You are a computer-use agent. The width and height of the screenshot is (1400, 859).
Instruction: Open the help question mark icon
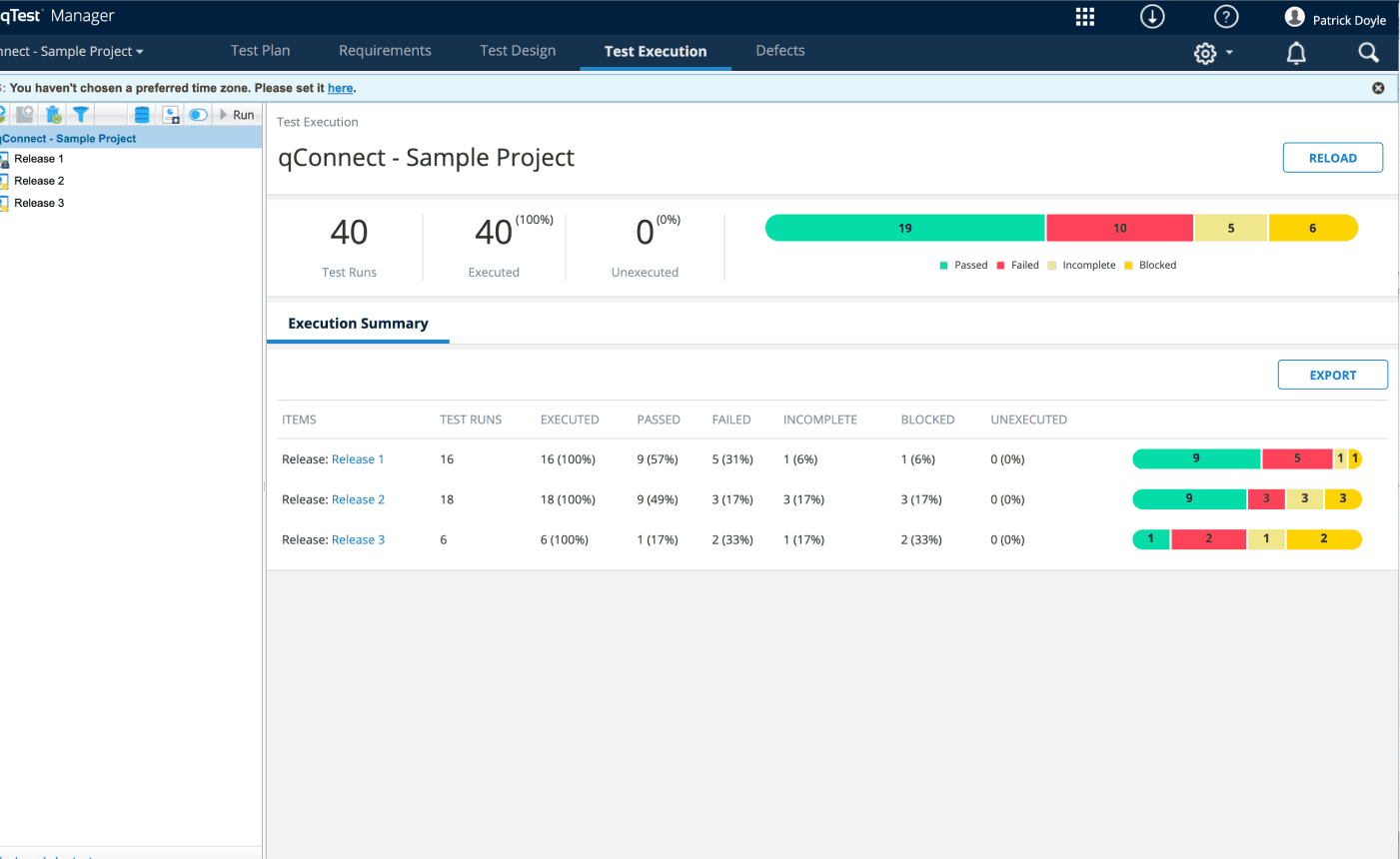click(x=1226, y=17)
